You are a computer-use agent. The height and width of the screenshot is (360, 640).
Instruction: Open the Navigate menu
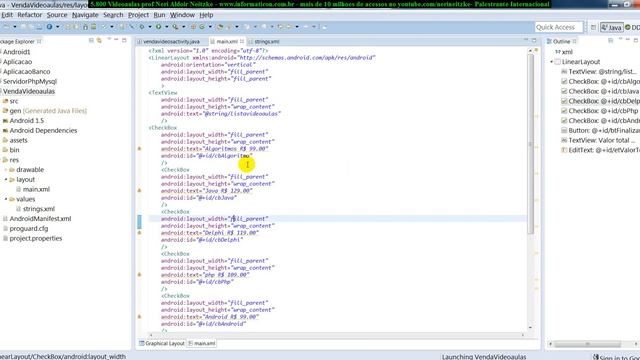(85, 15)
